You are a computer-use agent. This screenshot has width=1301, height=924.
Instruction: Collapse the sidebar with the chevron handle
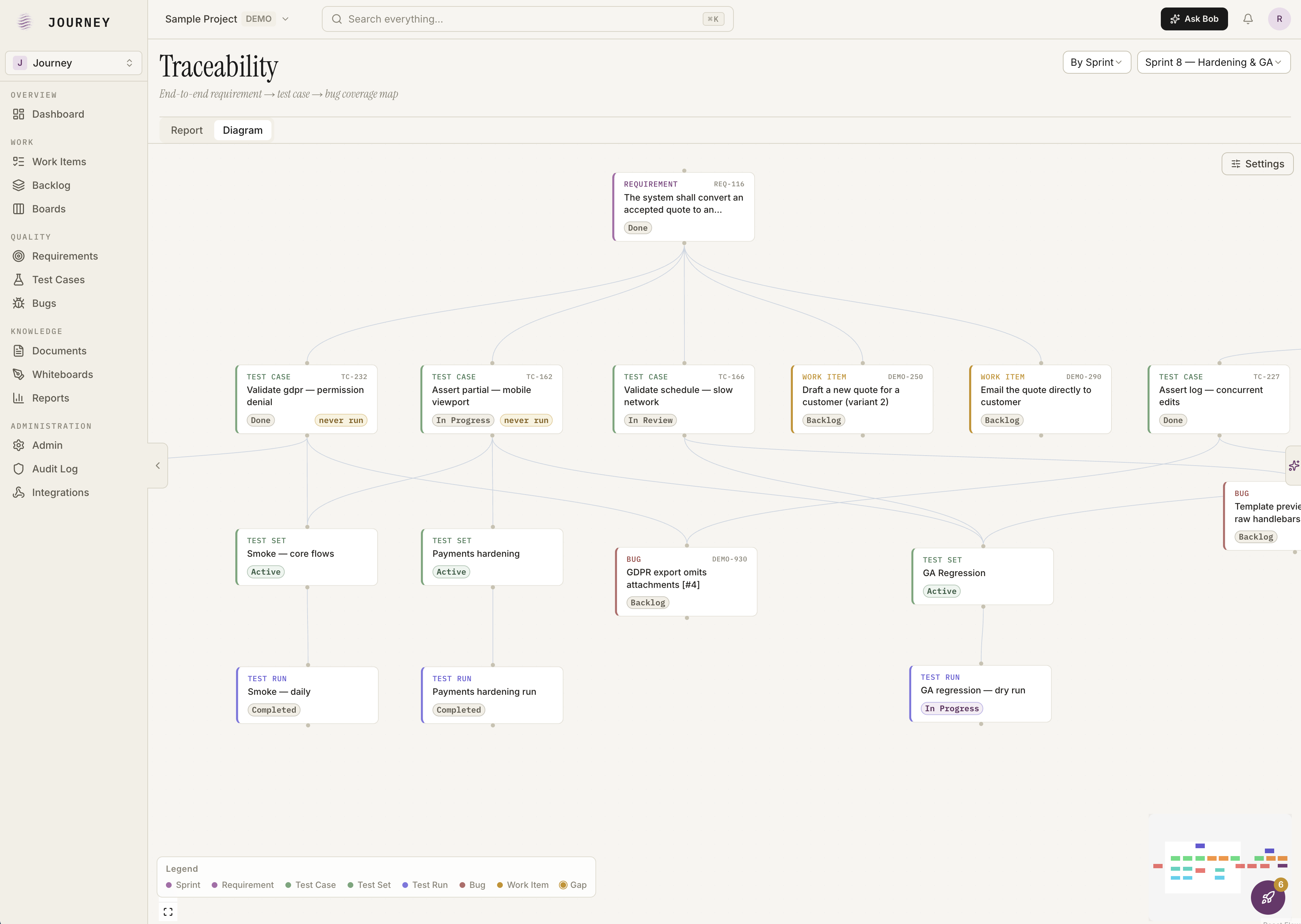pos(158,466)
